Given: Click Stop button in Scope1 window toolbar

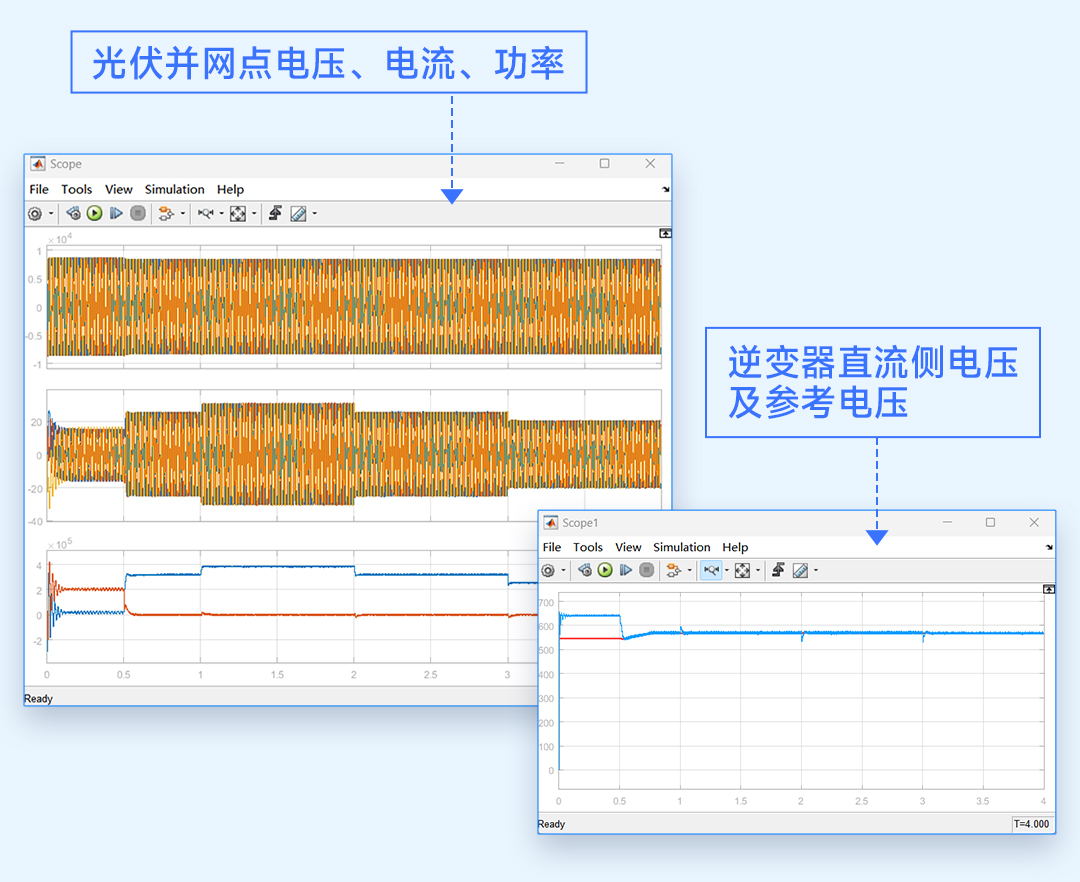Looking at the screenshot, I should pos(646,570).
